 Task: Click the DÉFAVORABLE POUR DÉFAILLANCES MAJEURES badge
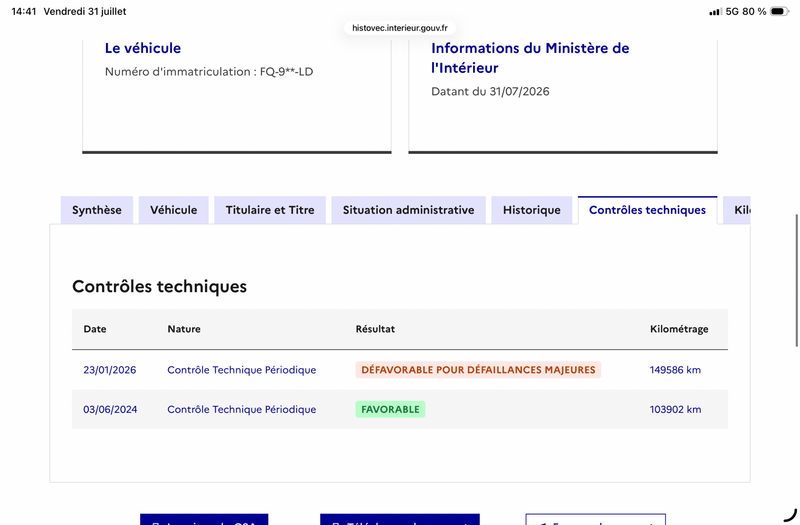click(x=478, y=370)
